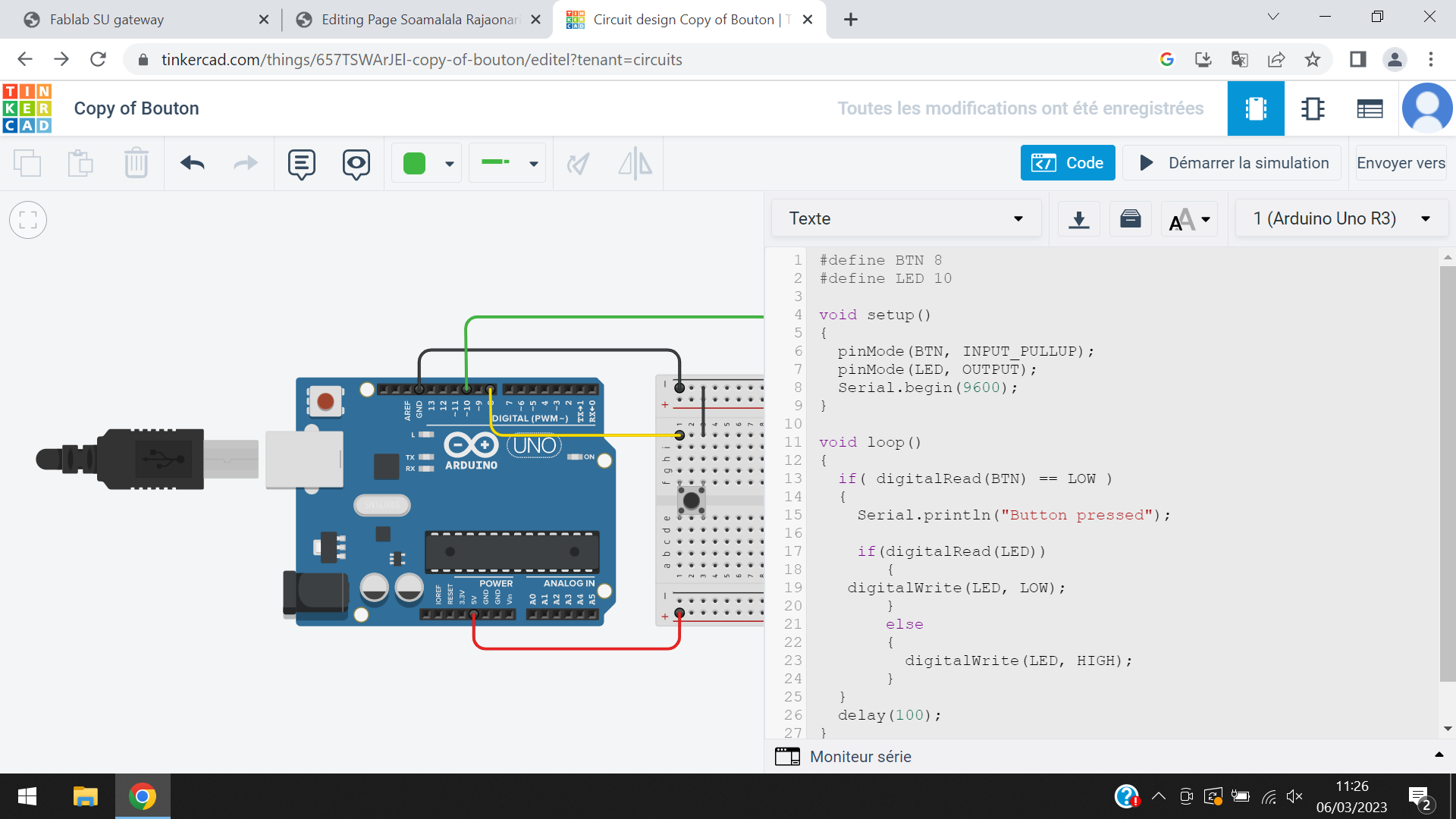Show hidden system tray icons
The image size is (1456, 819).
(1158, 796)
